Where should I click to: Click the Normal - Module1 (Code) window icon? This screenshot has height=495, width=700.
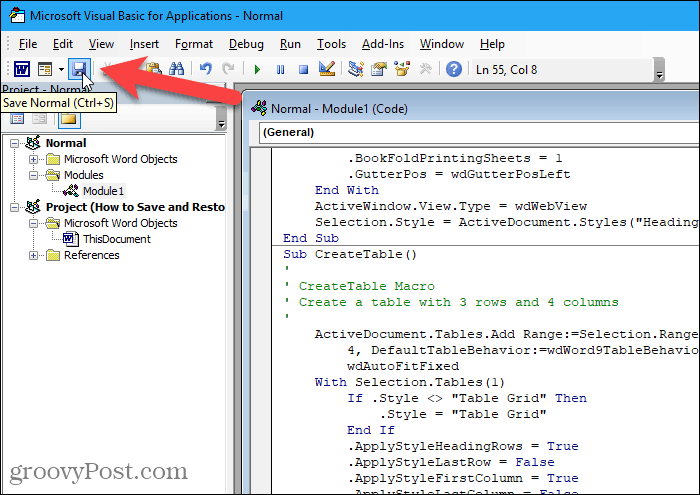point(259,108)
